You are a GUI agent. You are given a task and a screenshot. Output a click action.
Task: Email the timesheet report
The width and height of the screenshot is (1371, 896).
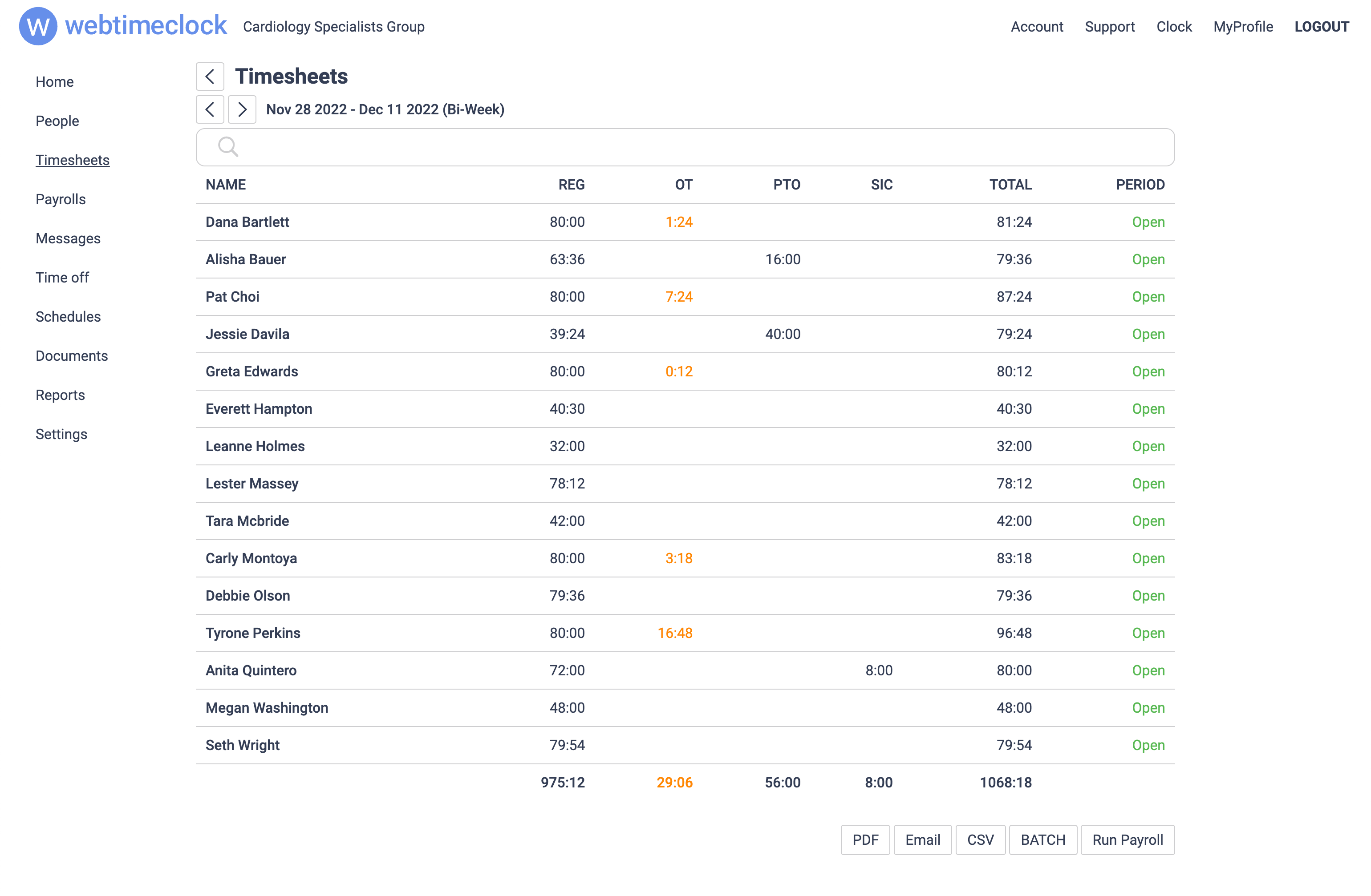point(922,839)
